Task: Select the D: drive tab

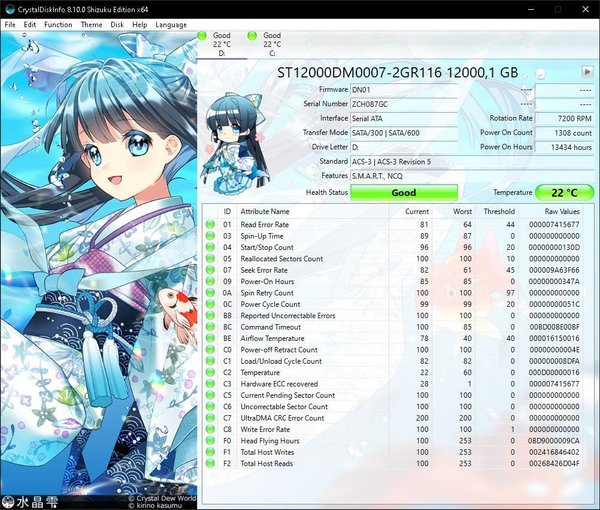Action: tap(222, 44)
